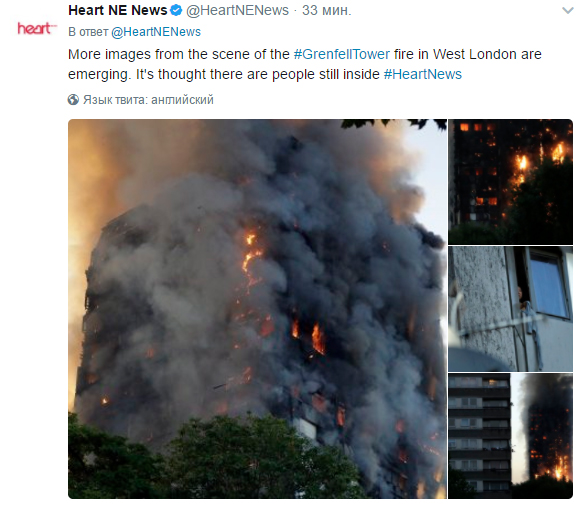Open the large smoke-covered tower photo
The image size is (585, 506).
click(257, 309)
